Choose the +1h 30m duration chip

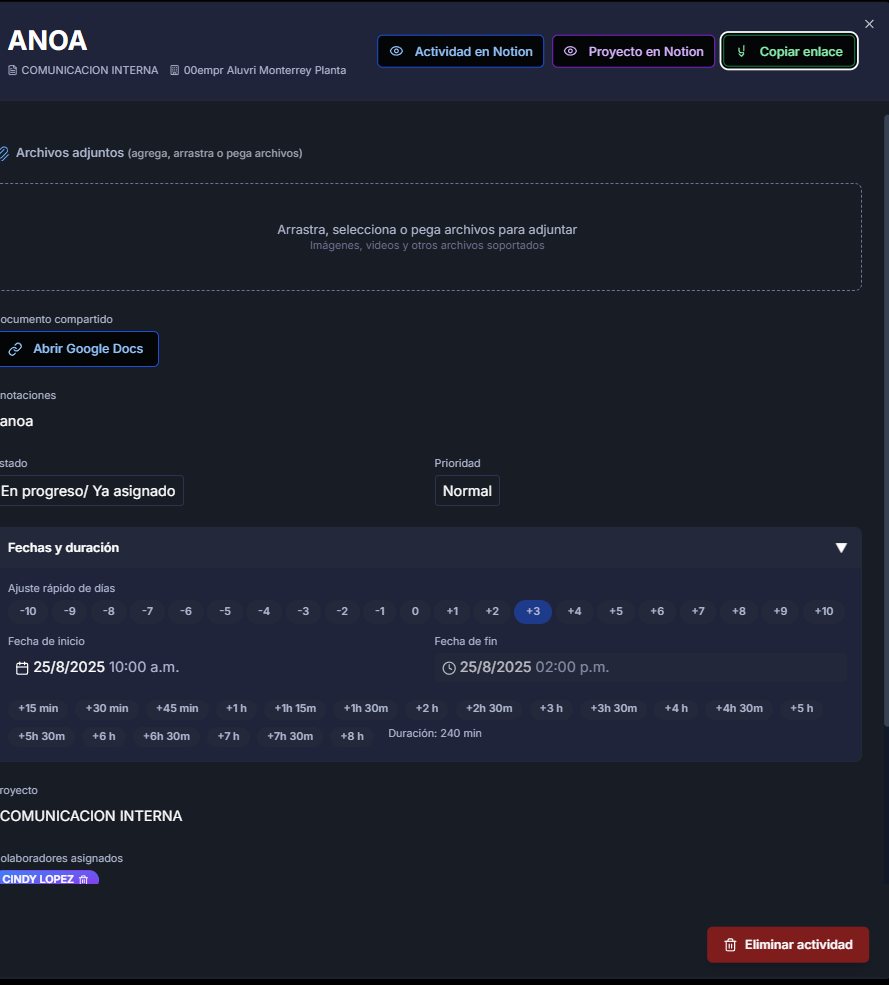pos(366,708)
